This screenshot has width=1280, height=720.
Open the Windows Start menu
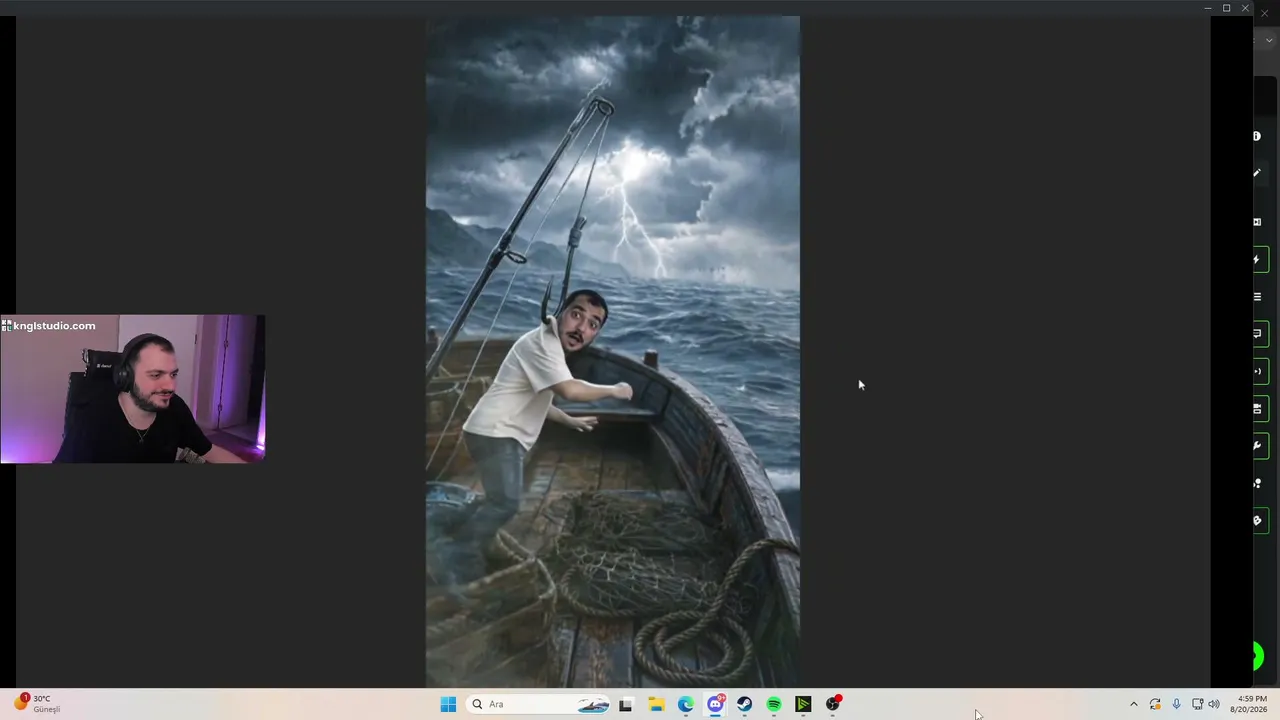point(448,704)
